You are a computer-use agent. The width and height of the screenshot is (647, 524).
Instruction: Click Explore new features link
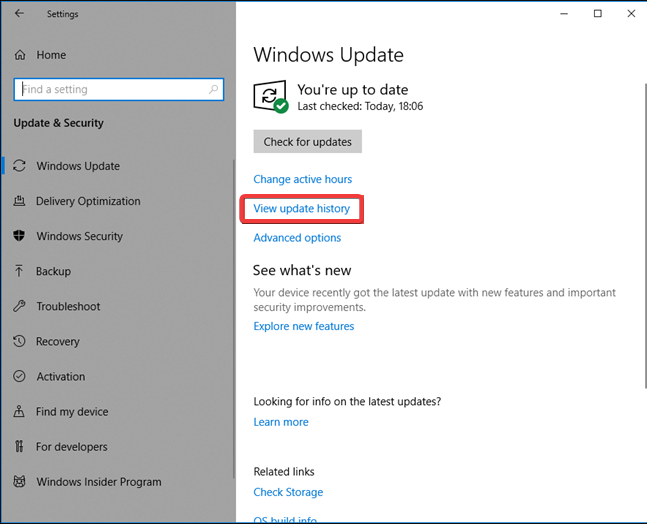pos(304,326)
